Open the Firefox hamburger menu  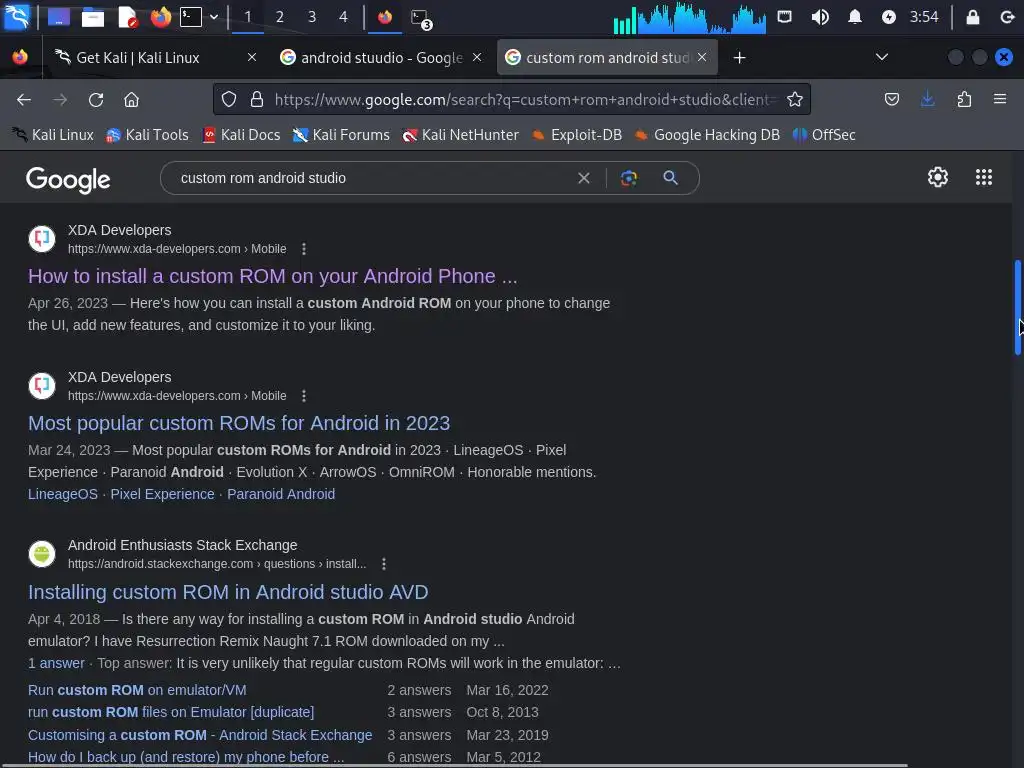coord(1000,99)
